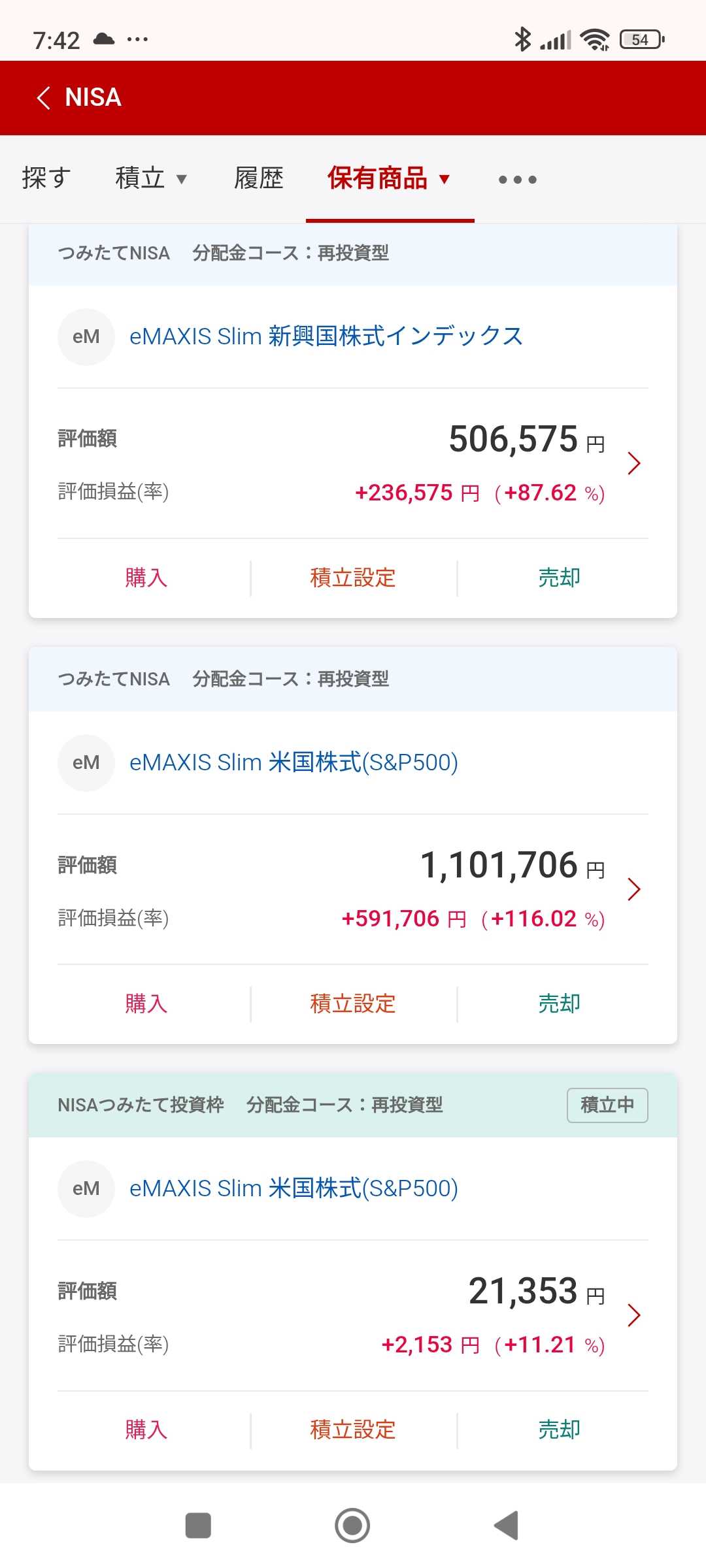Tap the 積立中 status badge

[x=607, y=1105]
